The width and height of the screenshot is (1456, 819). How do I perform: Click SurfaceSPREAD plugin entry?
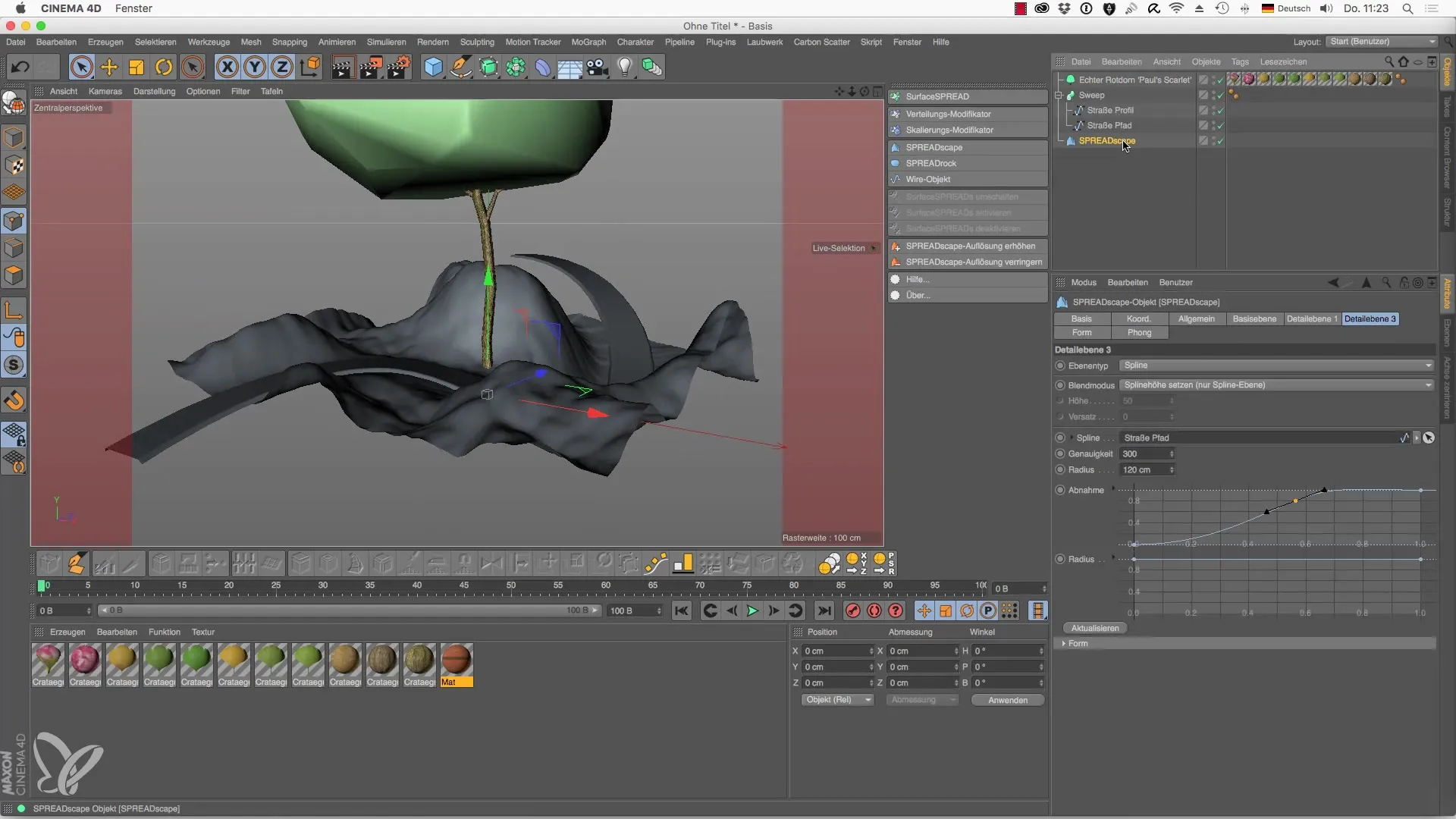[968, 96]
